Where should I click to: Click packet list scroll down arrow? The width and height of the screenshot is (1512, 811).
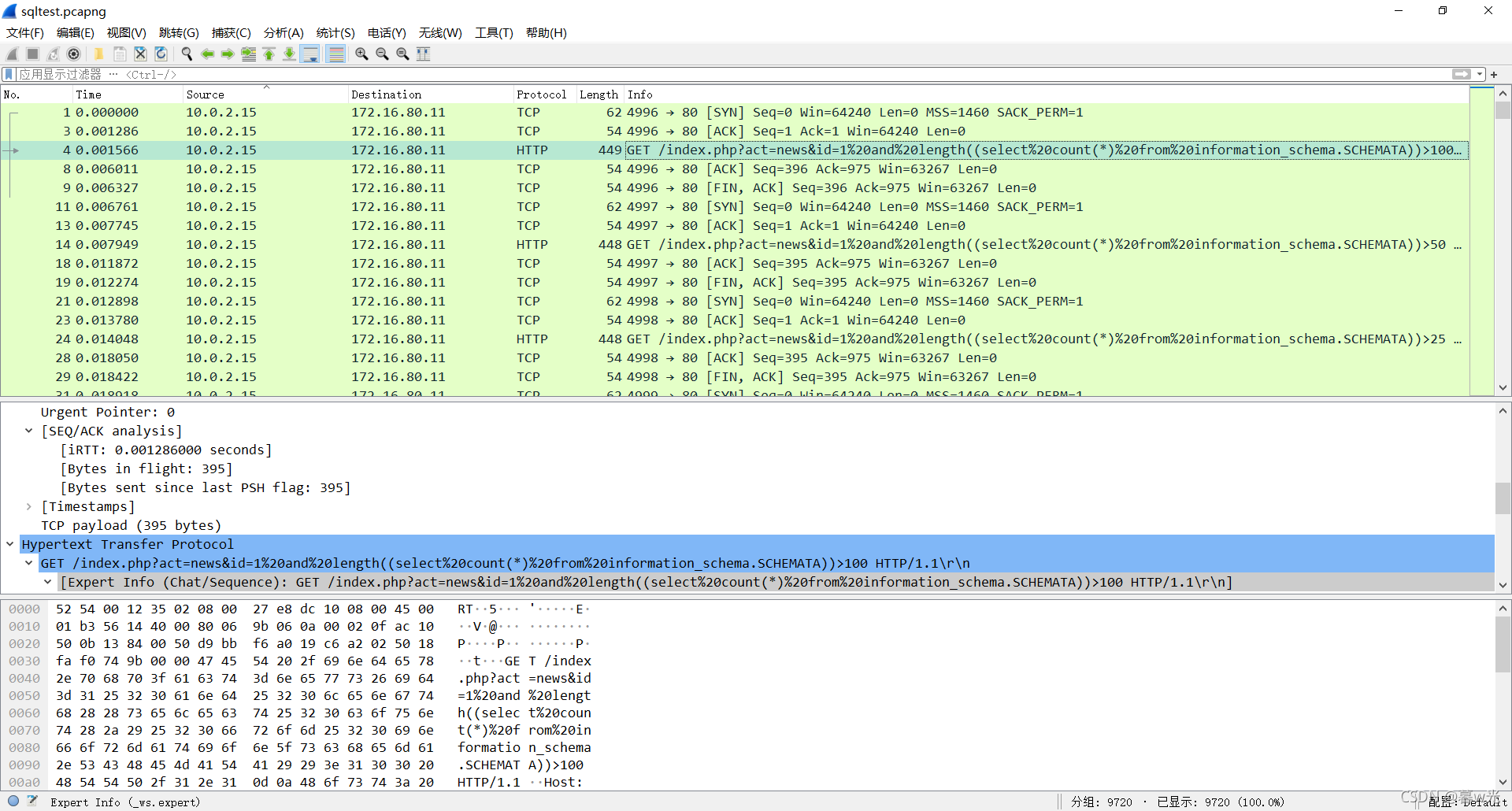(x=1503, y=387)
